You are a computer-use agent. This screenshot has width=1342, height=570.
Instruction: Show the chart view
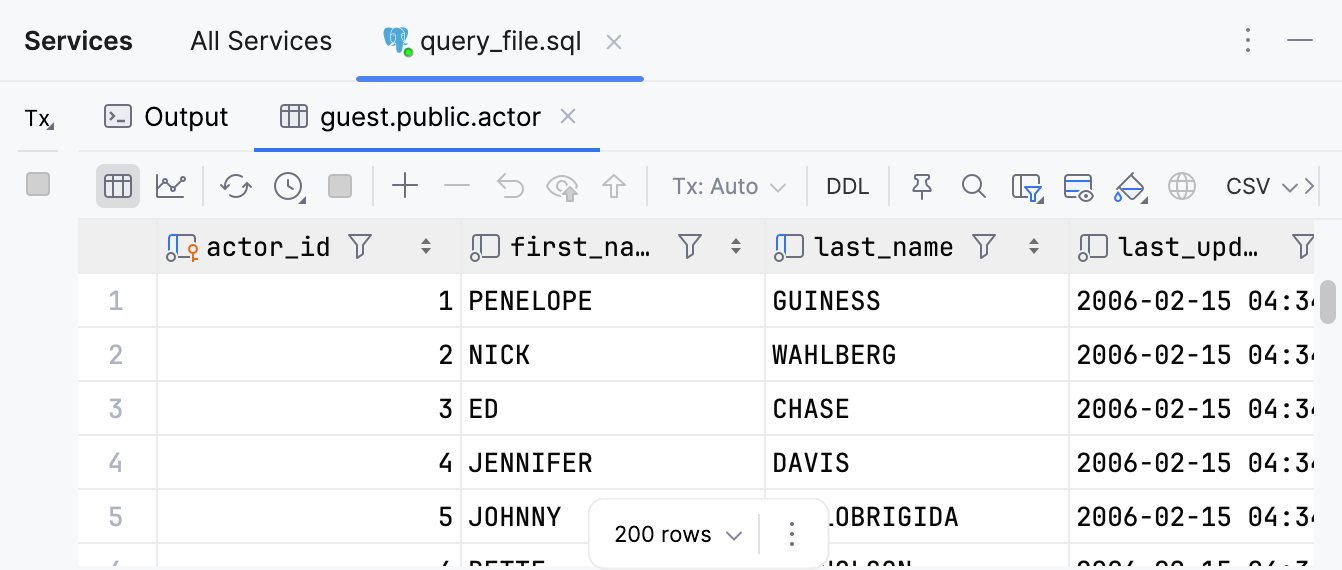click(171, 186)
